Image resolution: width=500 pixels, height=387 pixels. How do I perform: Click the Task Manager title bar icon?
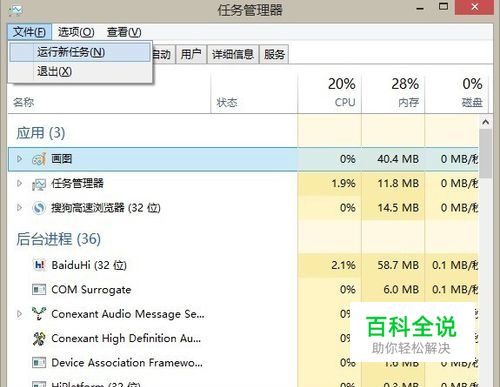click(15, 10)
